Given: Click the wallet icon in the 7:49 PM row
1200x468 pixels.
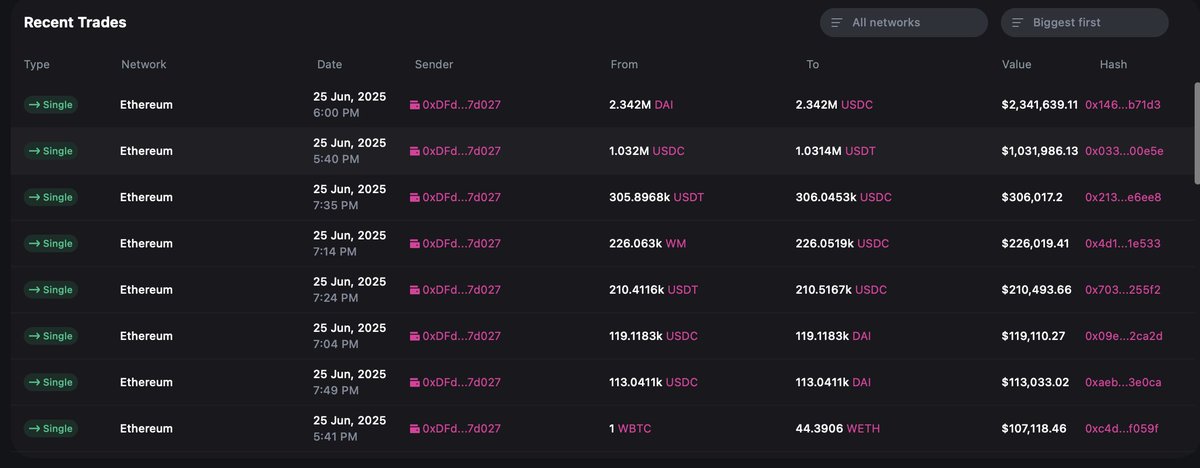Looking at the screenshot, I should tap(415, 382).
